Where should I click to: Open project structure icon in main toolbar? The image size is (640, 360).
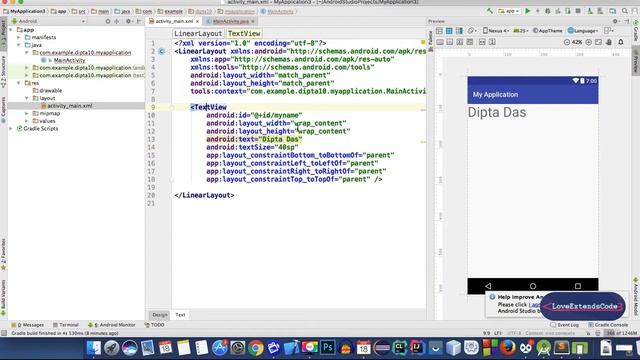click(612, 11)
